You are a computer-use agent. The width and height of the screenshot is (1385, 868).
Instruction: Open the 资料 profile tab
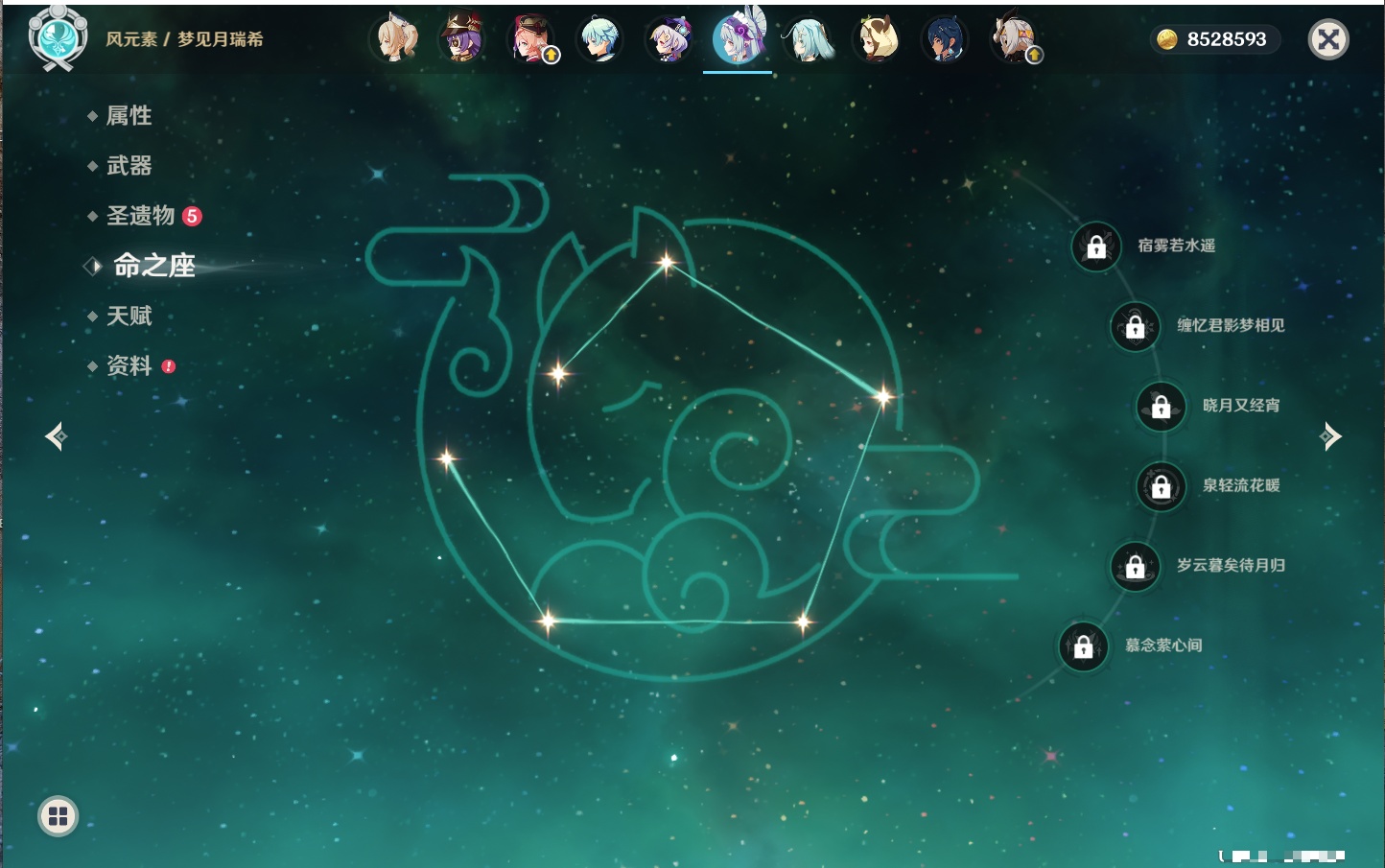tap(129, 366)
